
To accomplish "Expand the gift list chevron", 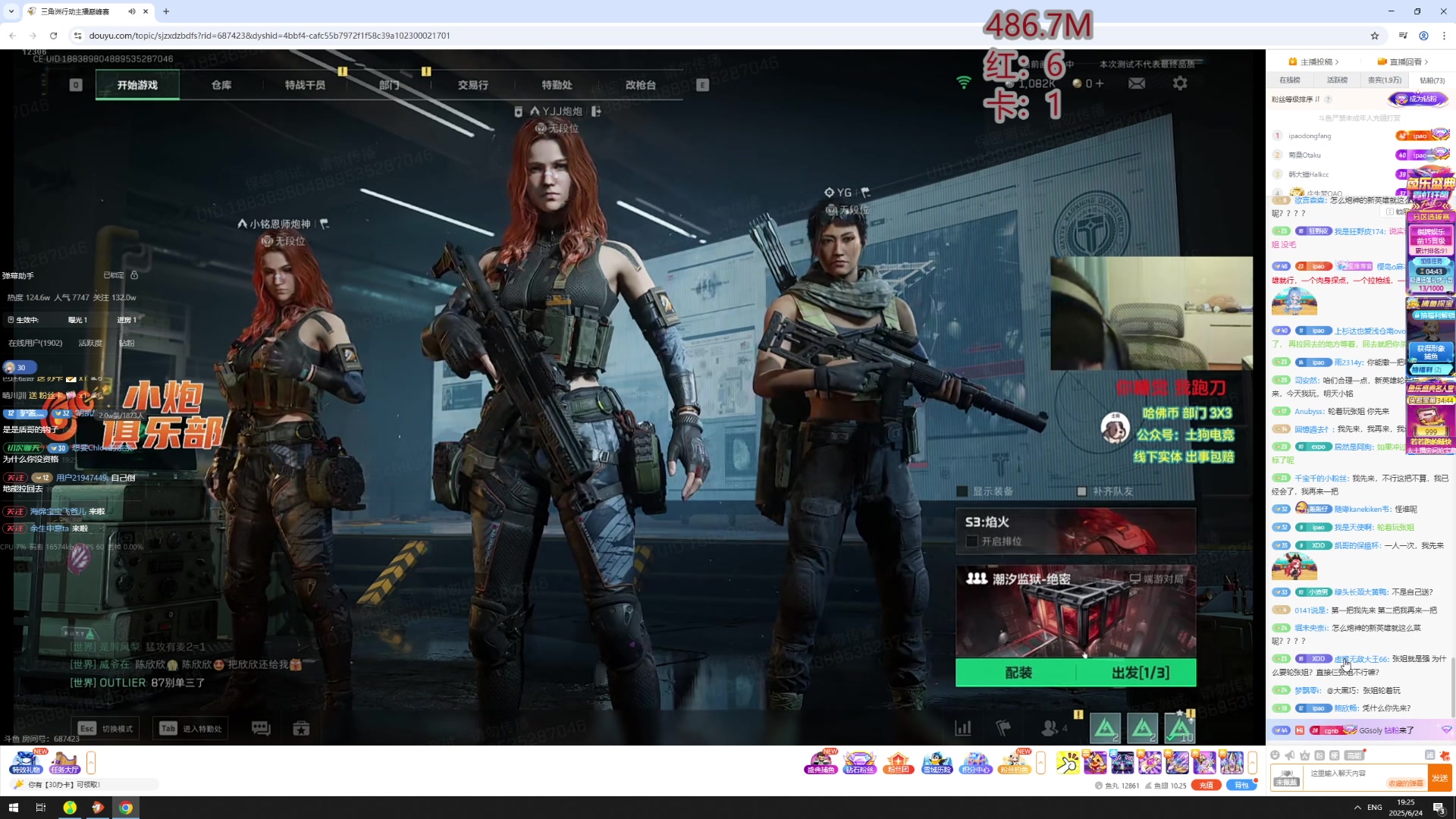I will [1253, 762].
